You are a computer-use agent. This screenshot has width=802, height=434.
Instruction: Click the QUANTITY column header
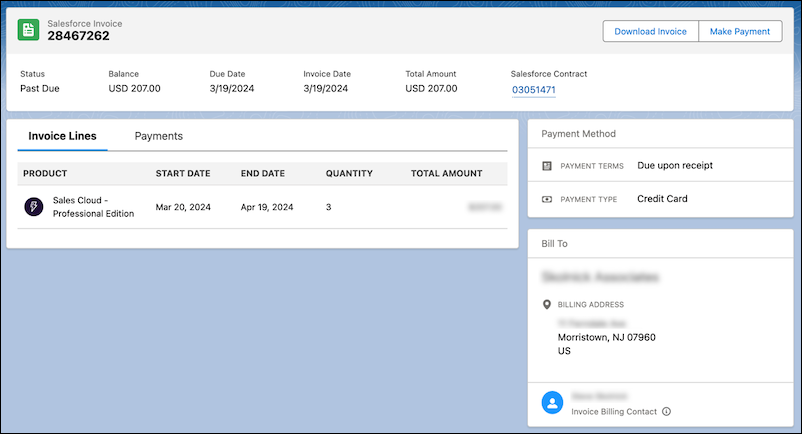click(349, 173)
